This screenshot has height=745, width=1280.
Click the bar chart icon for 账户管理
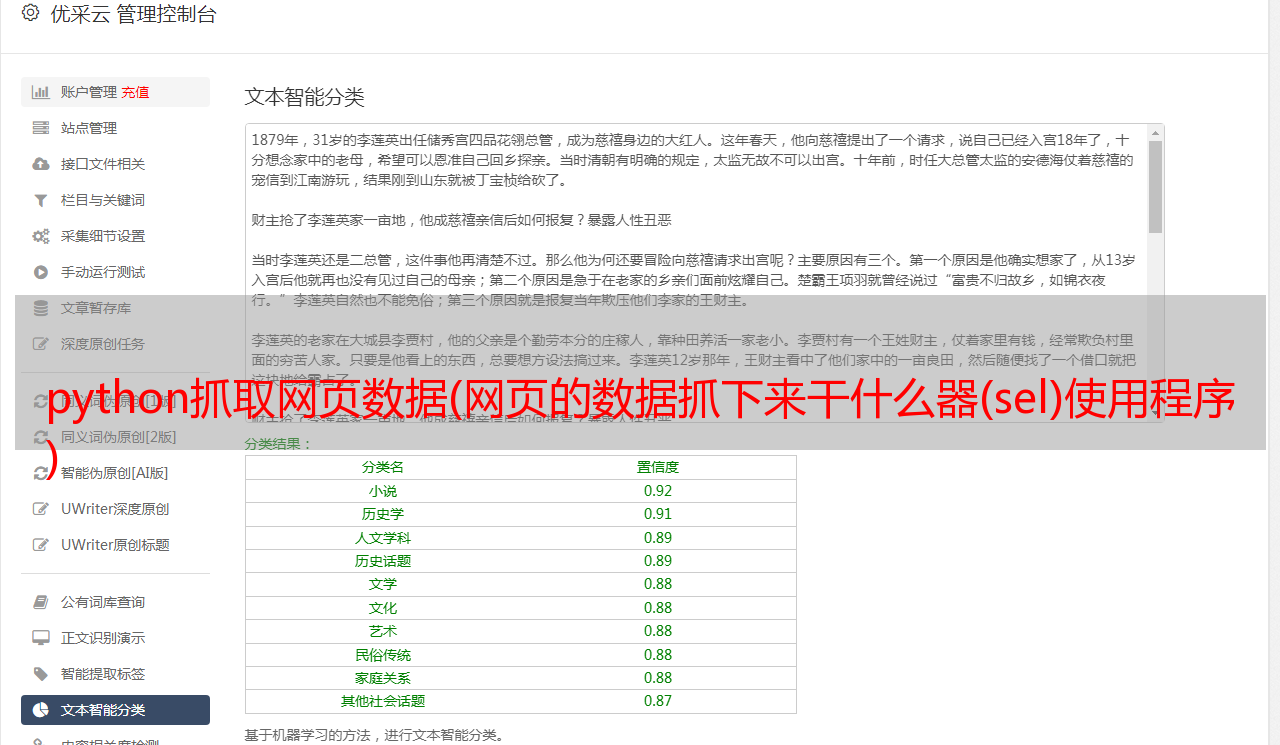[41, 92]
